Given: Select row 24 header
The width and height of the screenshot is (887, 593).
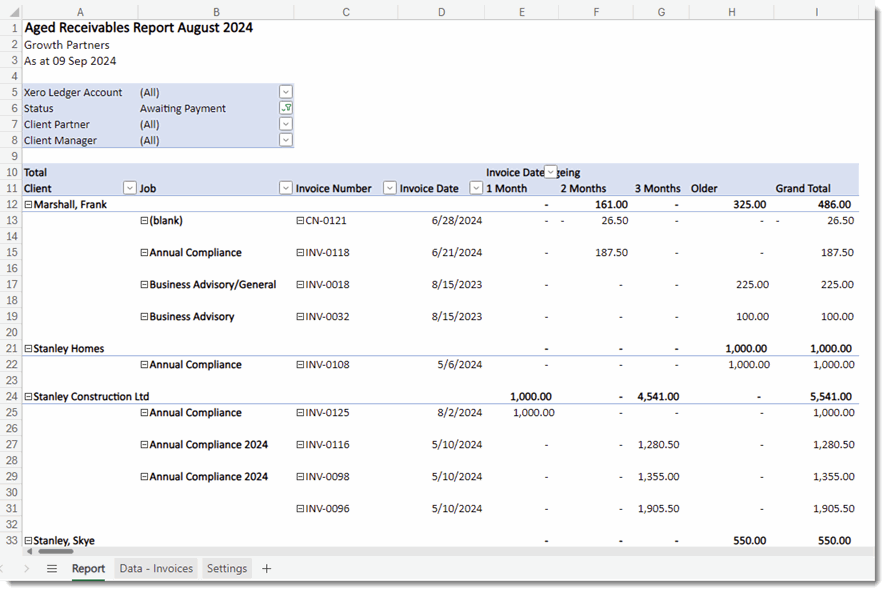Looking at the screenshot, I should point(11,397).
